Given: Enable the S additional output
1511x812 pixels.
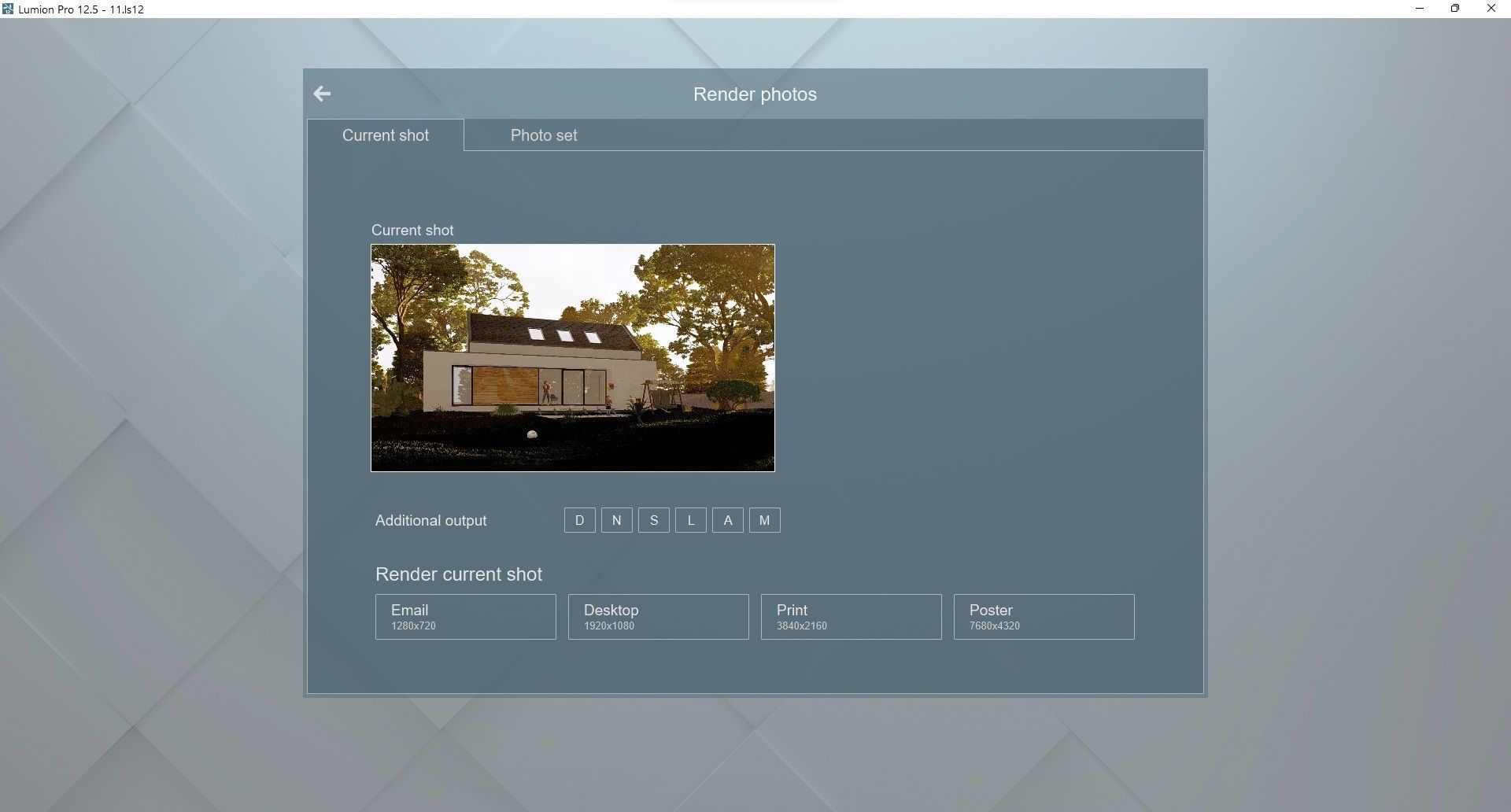Looking at the screenshot, I should 654,520.
